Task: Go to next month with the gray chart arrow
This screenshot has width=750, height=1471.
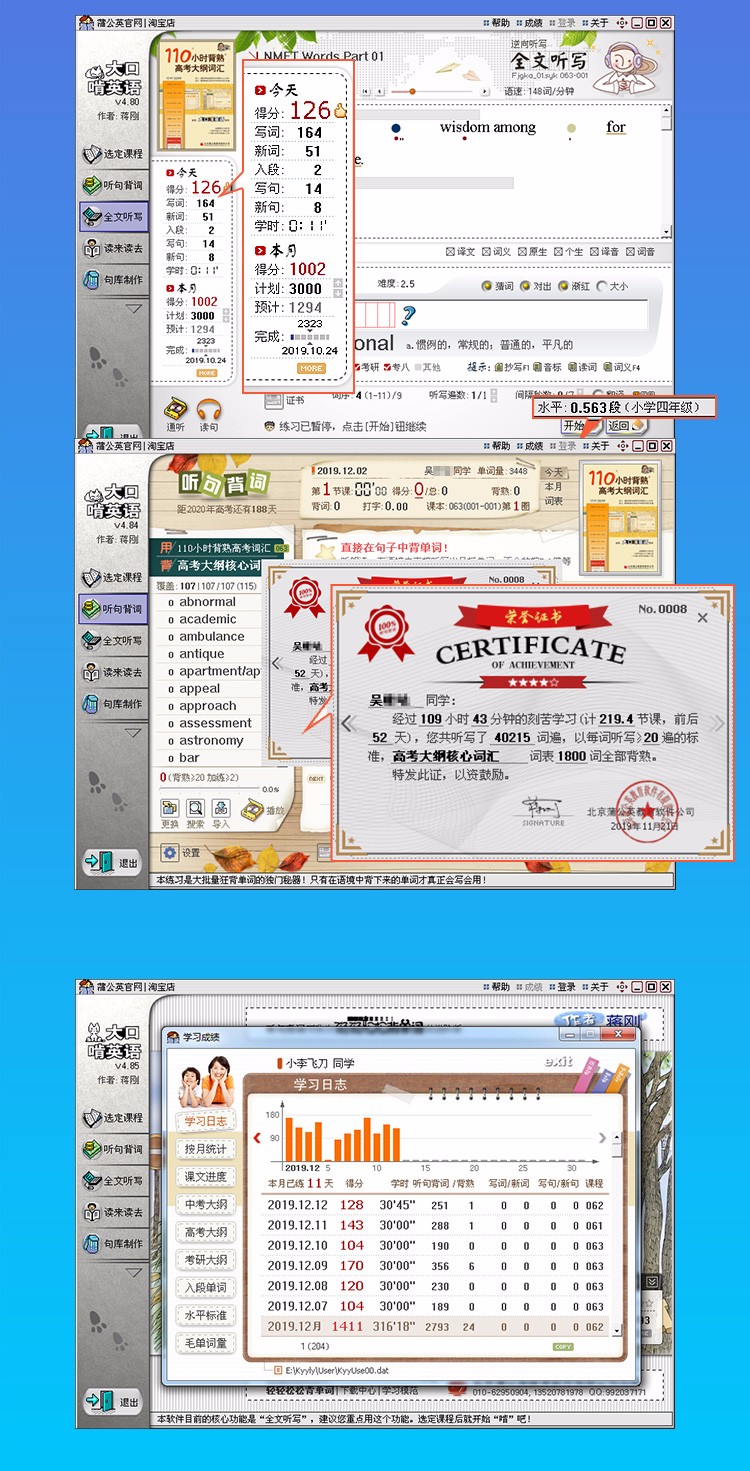Action: (602, 1137)
